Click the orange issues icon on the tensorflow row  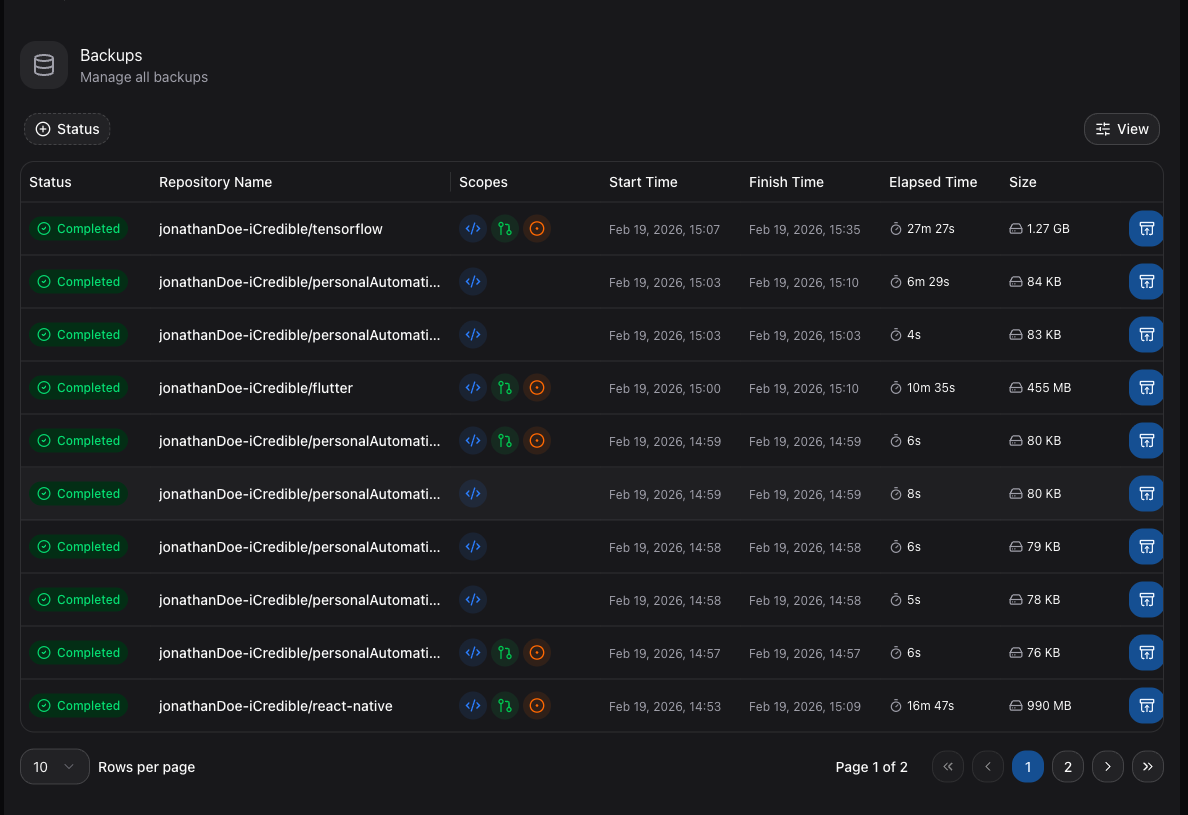[537, 228]
